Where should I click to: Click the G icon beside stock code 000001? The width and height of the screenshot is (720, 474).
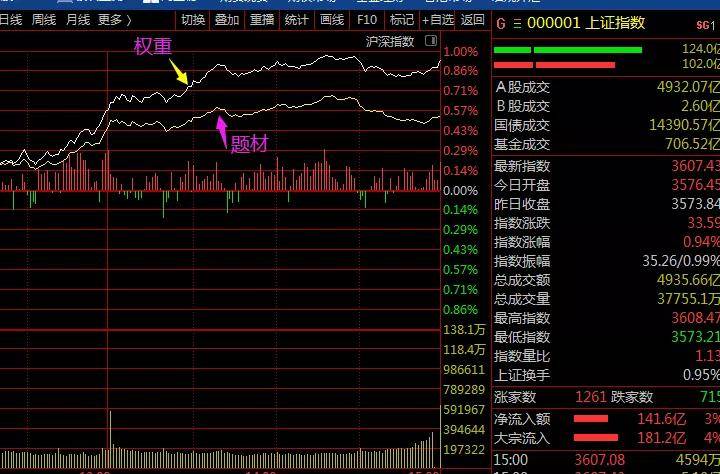(x=500, y=22)
